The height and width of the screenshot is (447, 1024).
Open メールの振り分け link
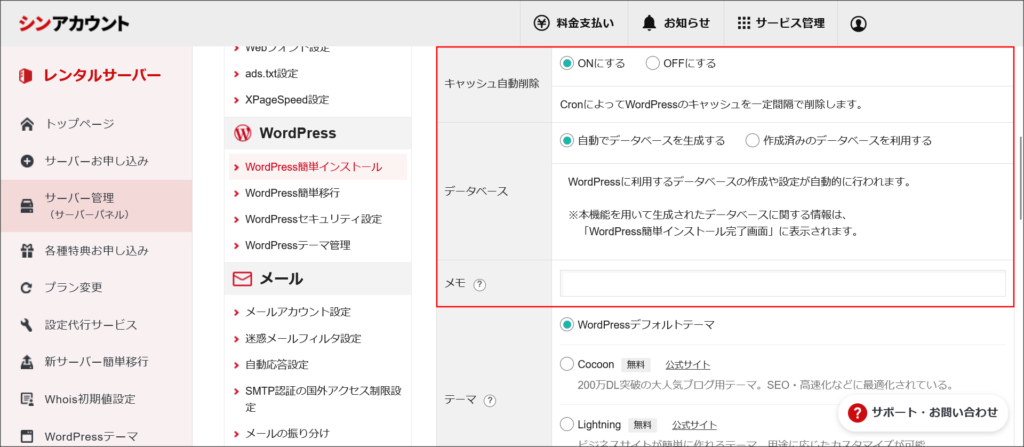[x=287, y=433]
